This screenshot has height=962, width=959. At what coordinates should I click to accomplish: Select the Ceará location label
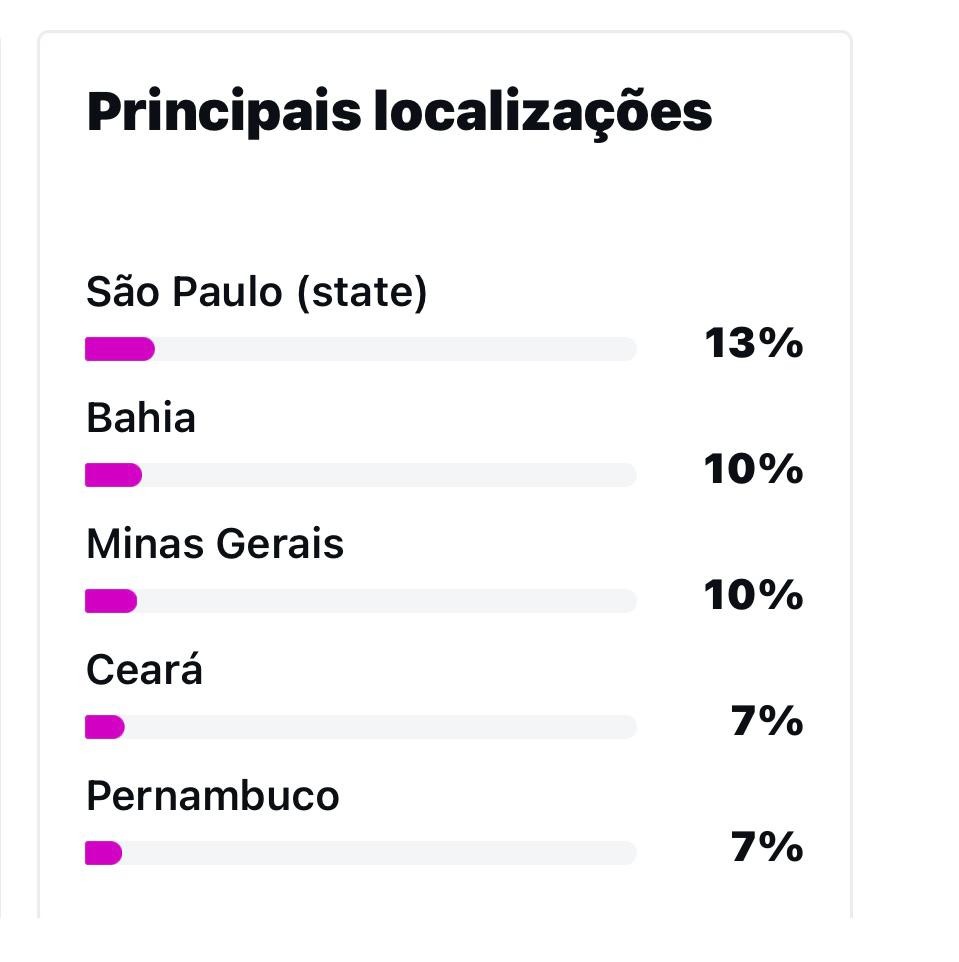click(x=144, y=668)
